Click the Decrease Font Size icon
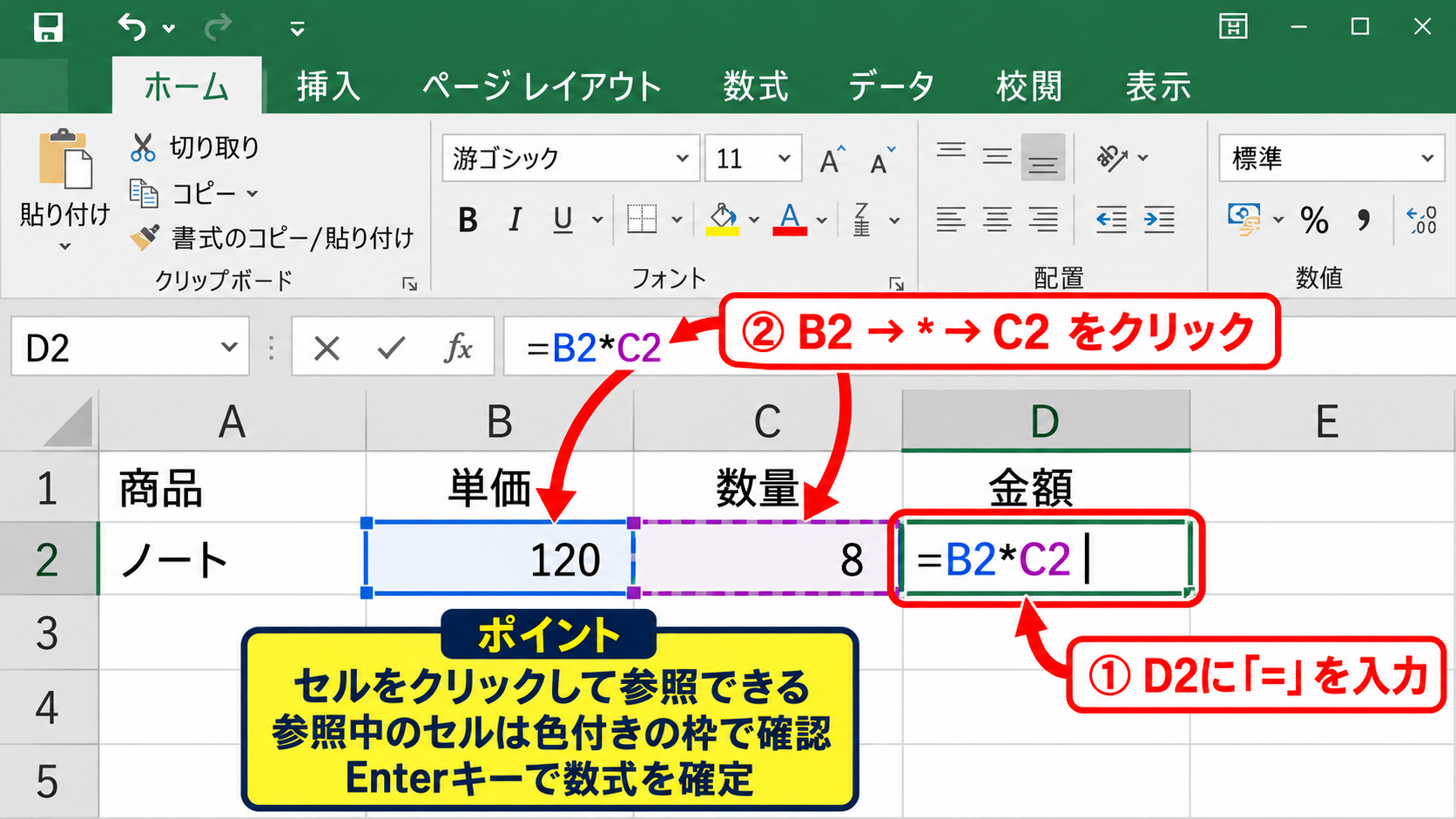Viewport: 1456px width, 819px height. coord(882,159)
